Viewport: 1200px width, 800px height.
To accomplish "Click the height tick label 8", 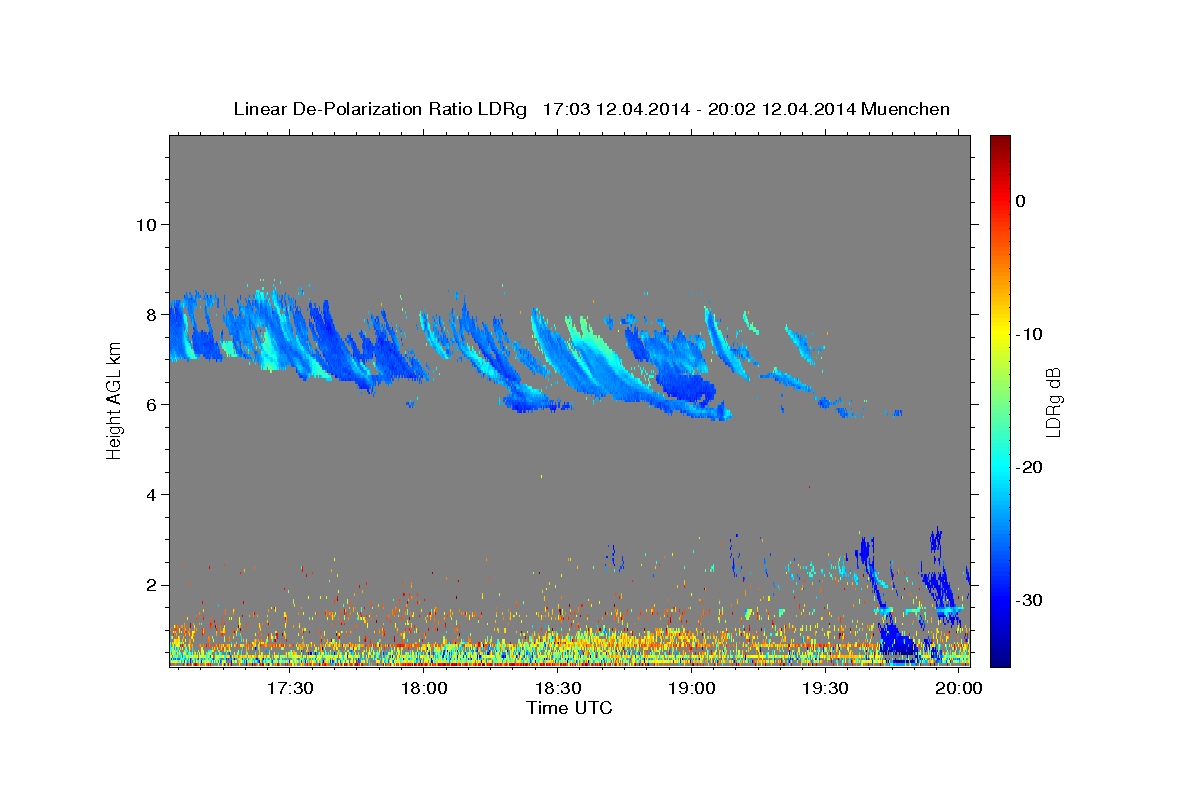I will [x=152, y=314].
